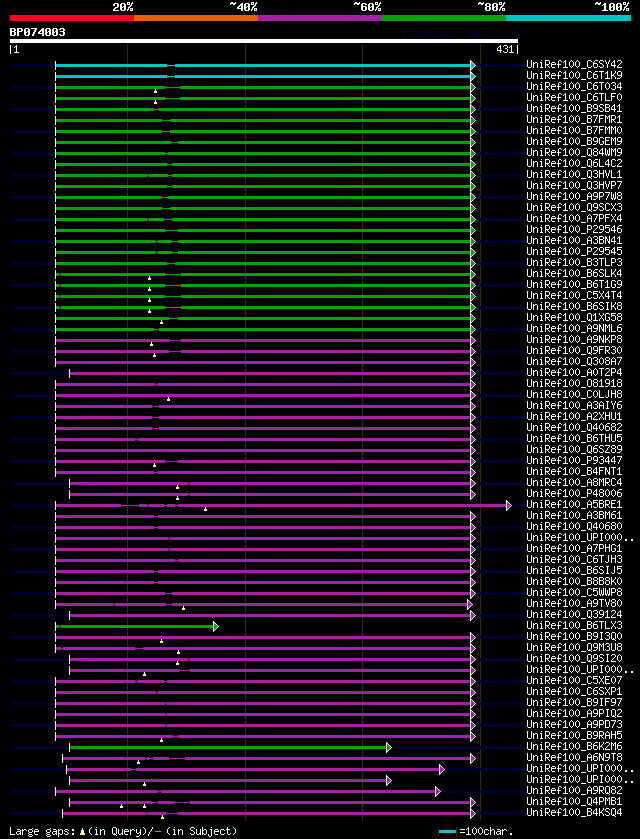Click the short green bar for UniRef100_B6TLX3

click(x=135, y=626)
